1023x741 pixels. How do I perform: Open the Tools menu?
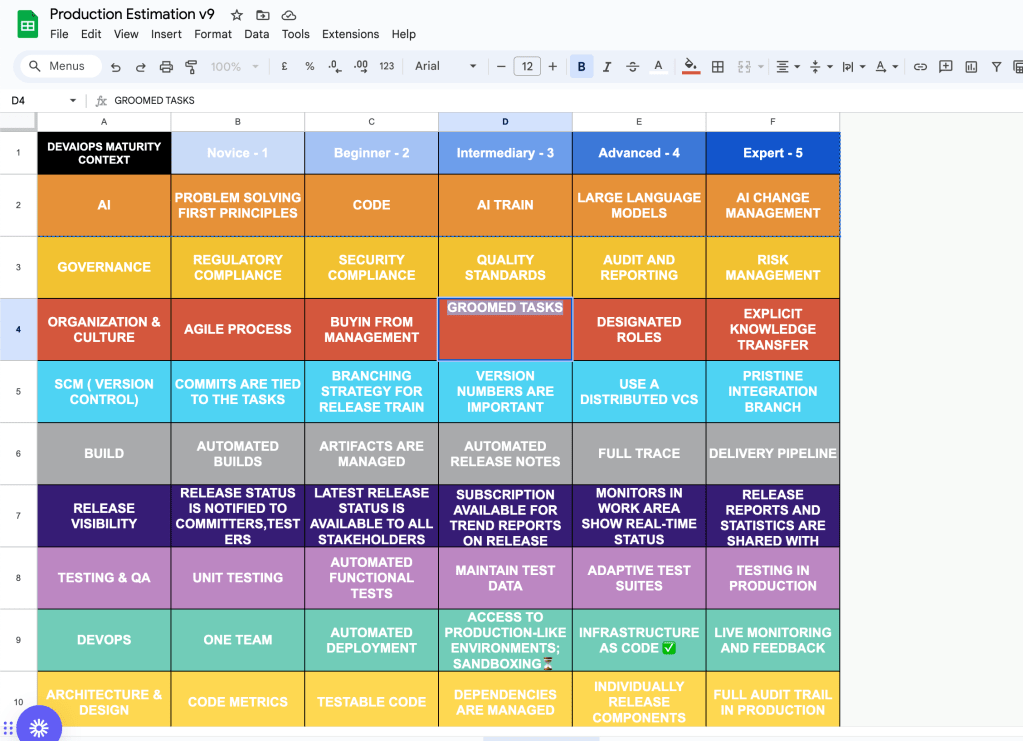296,34
